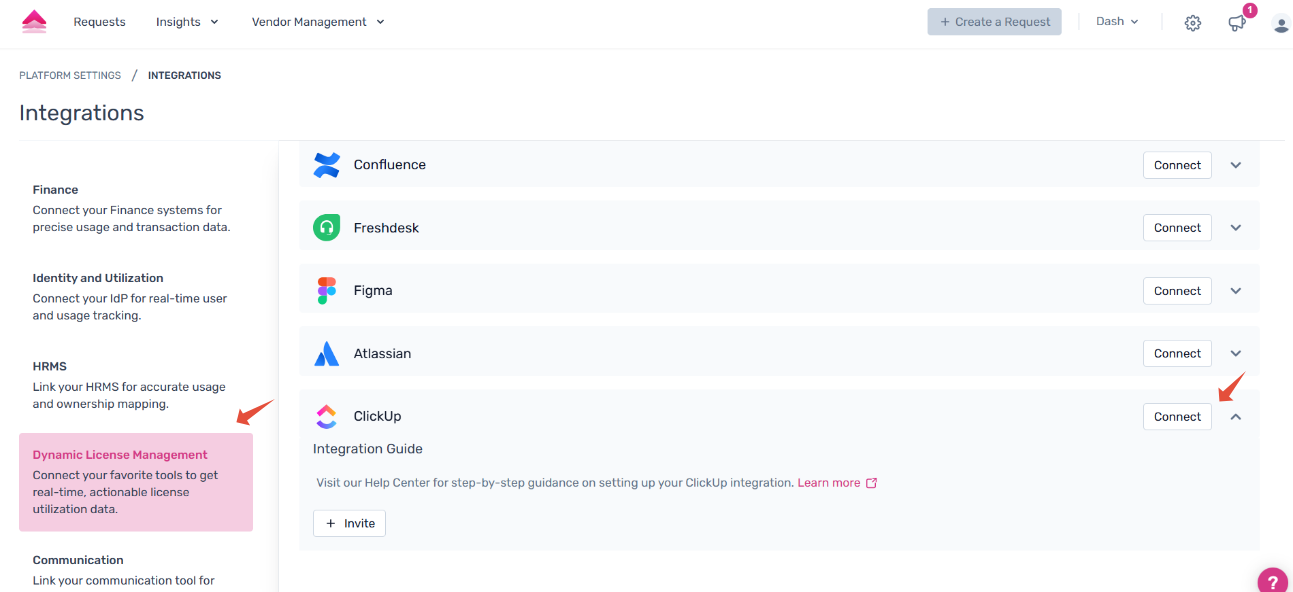Collapse the ClickUp integration row chevron
This screenshot has width=1293, height=592.
1236,417
